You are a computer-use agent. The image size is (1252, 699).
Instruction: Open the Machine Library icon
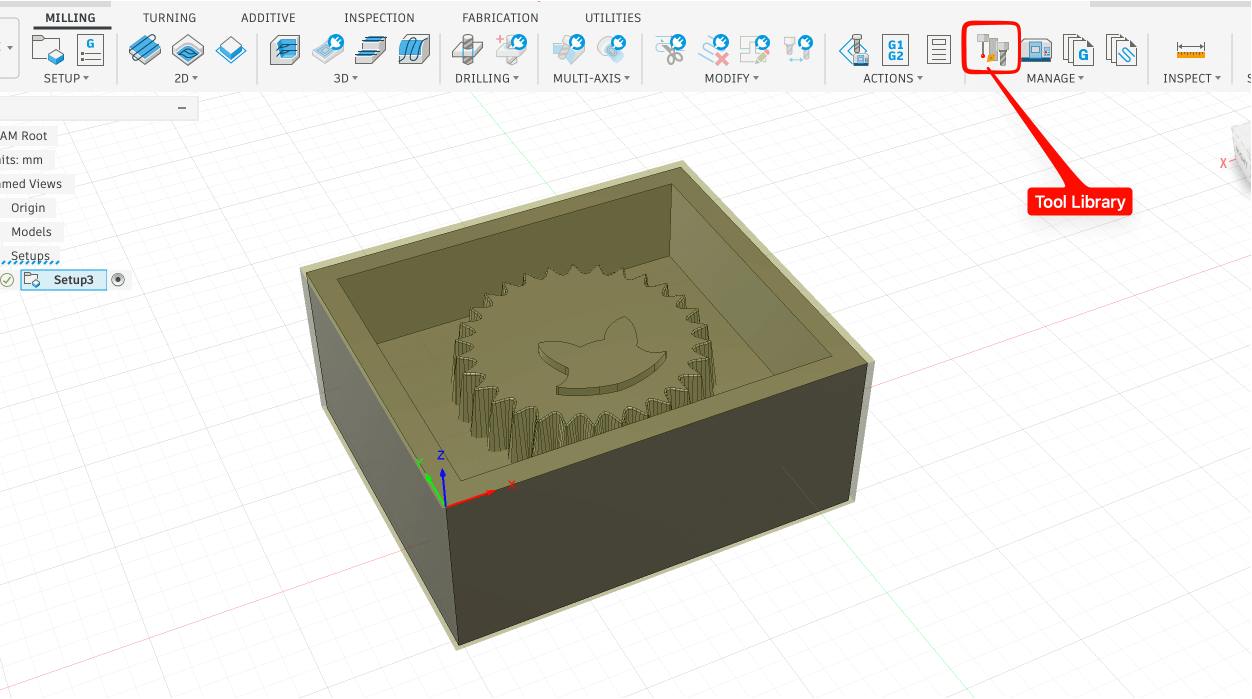pos(1036,49)
